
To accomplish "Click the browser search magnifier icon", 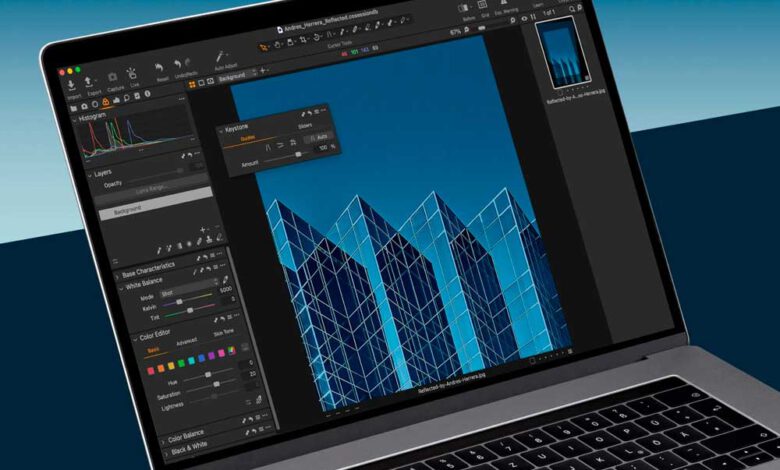I will pyautogui.click(x=571, y=9).
